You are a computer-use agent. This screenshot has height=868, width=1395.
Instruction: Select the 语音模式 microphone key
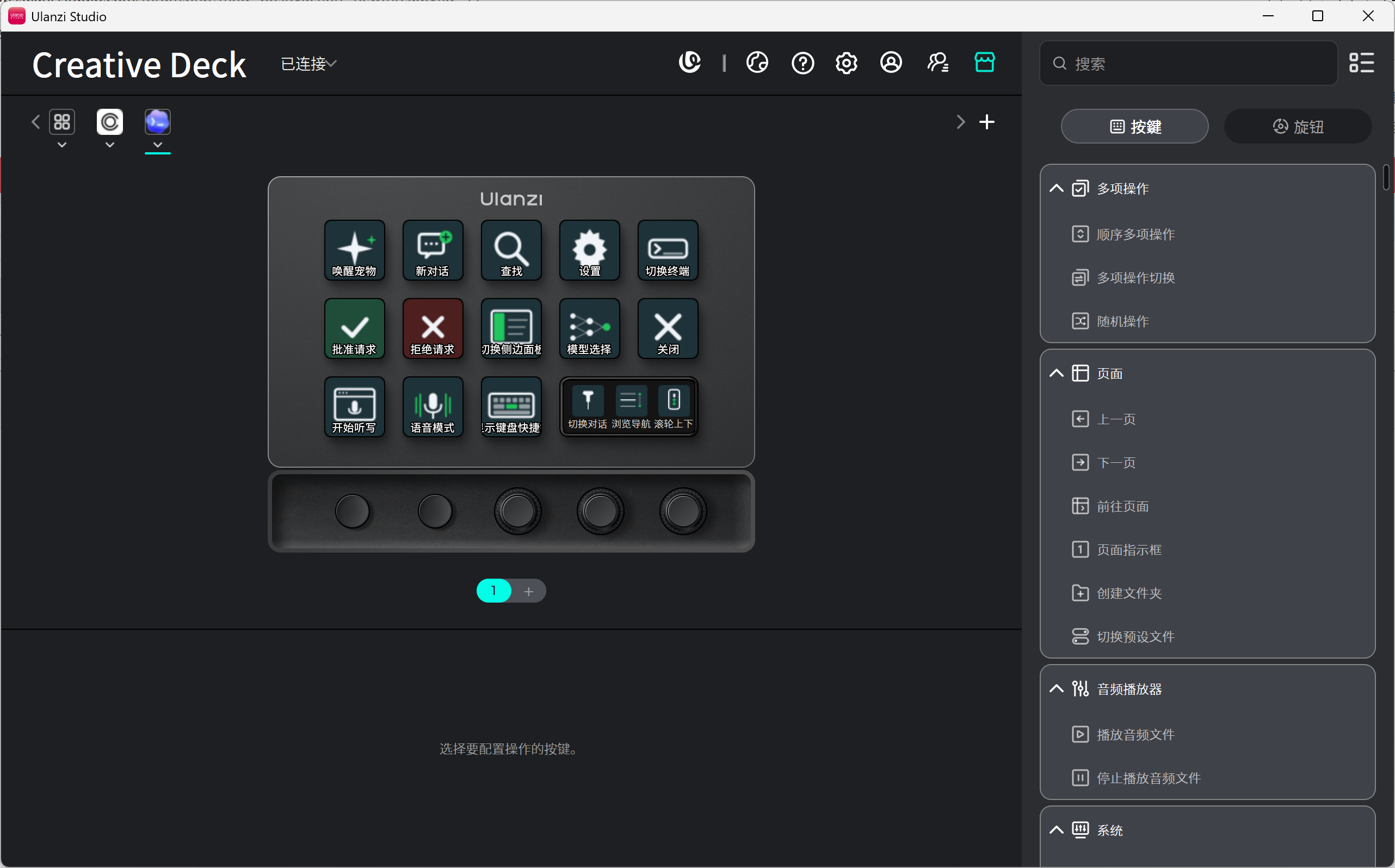coord(433,406)
